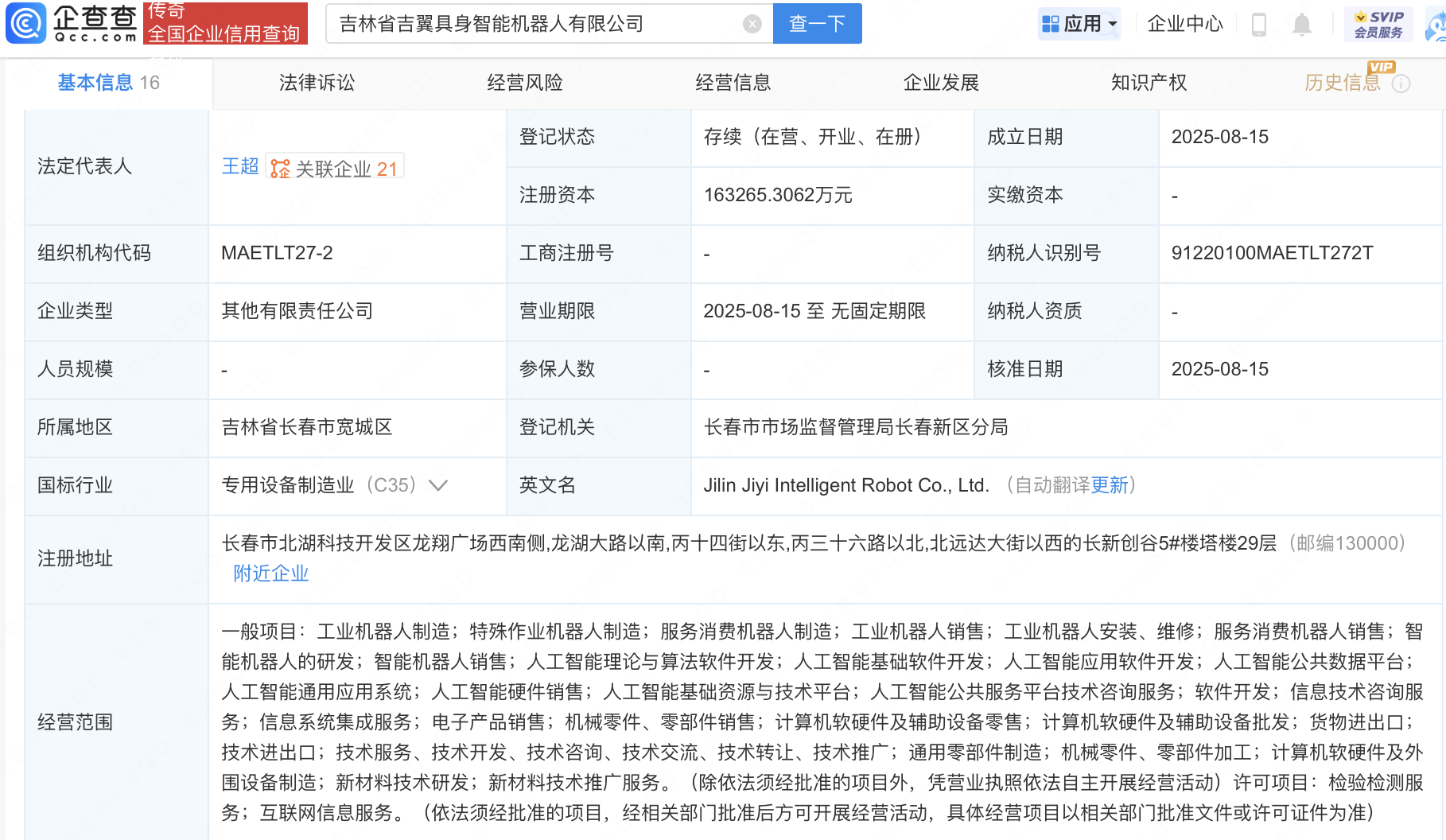1446x840 pixels.
Task: Select taxpayer ID 91220100MAETLT272T
Action: pyautogui.click(x=1272, y=253)
